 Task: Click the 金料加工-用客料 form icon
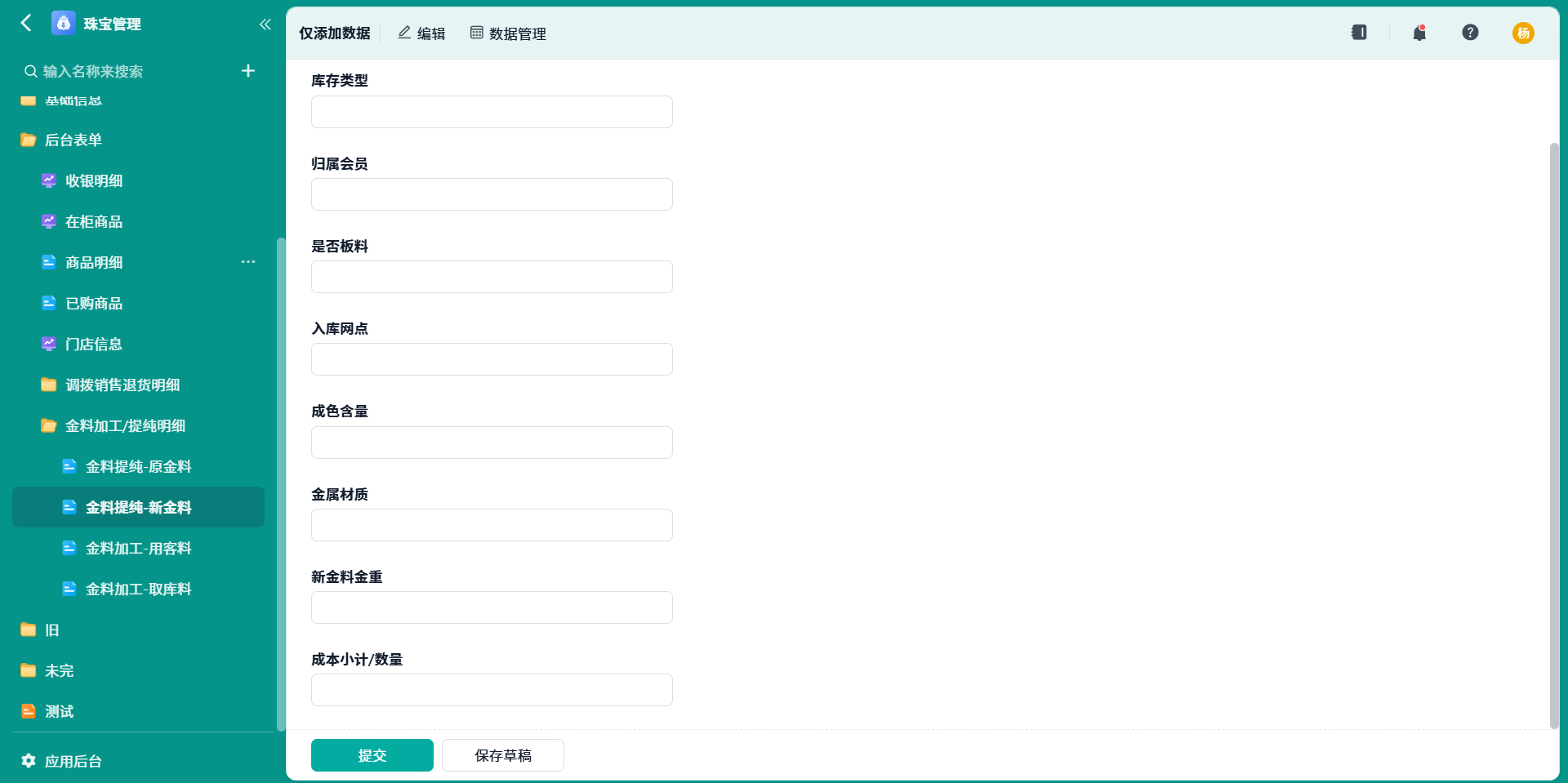(x=69, y=548)
